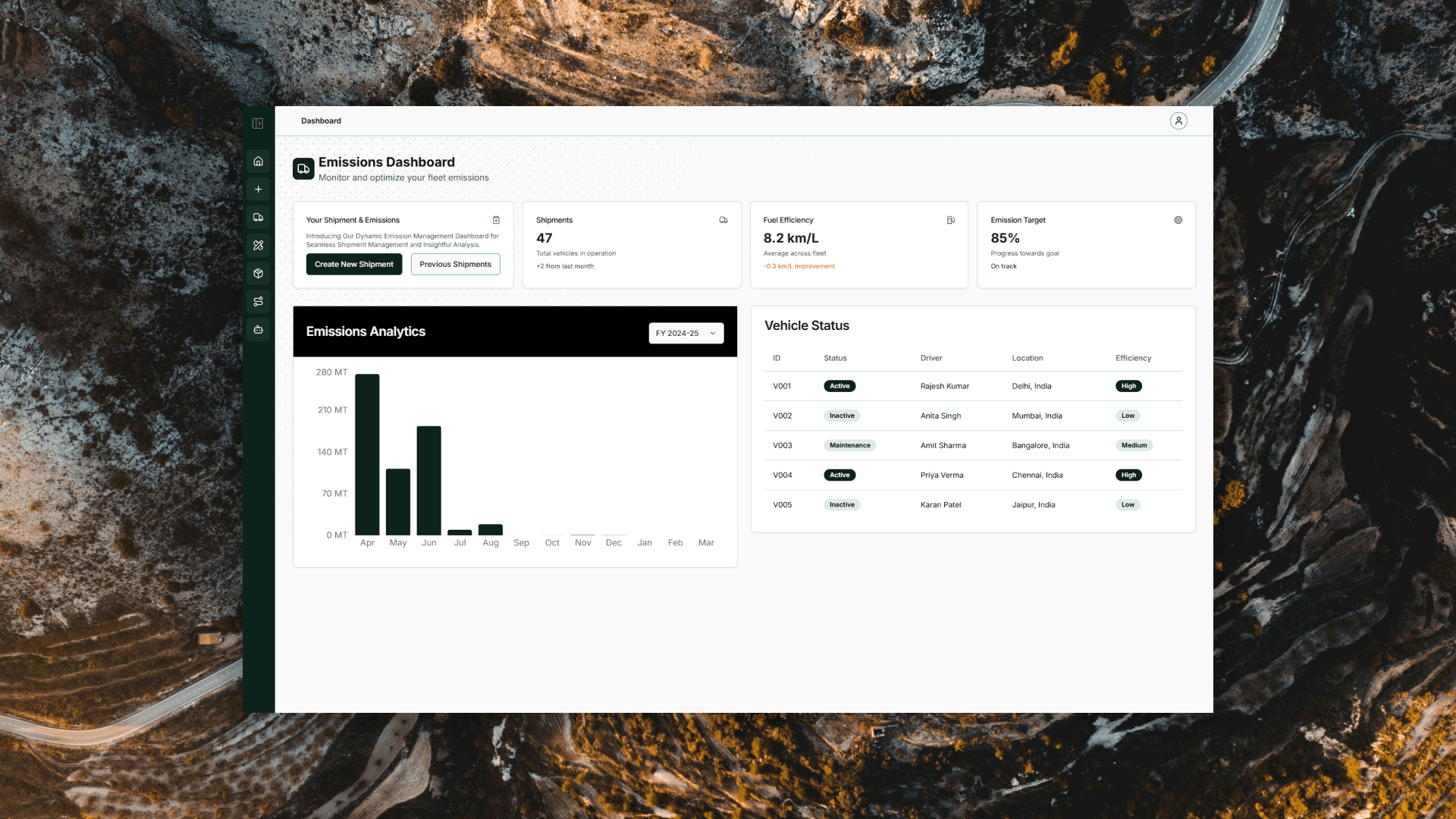Click location Jaipur, India
The image size is (1456, 819).
1034,504
